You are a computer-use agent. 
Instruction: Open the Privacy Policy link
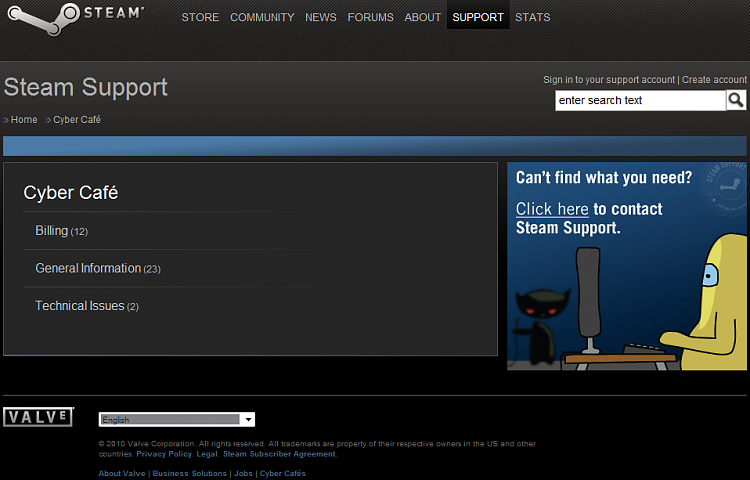coord(164,454)
